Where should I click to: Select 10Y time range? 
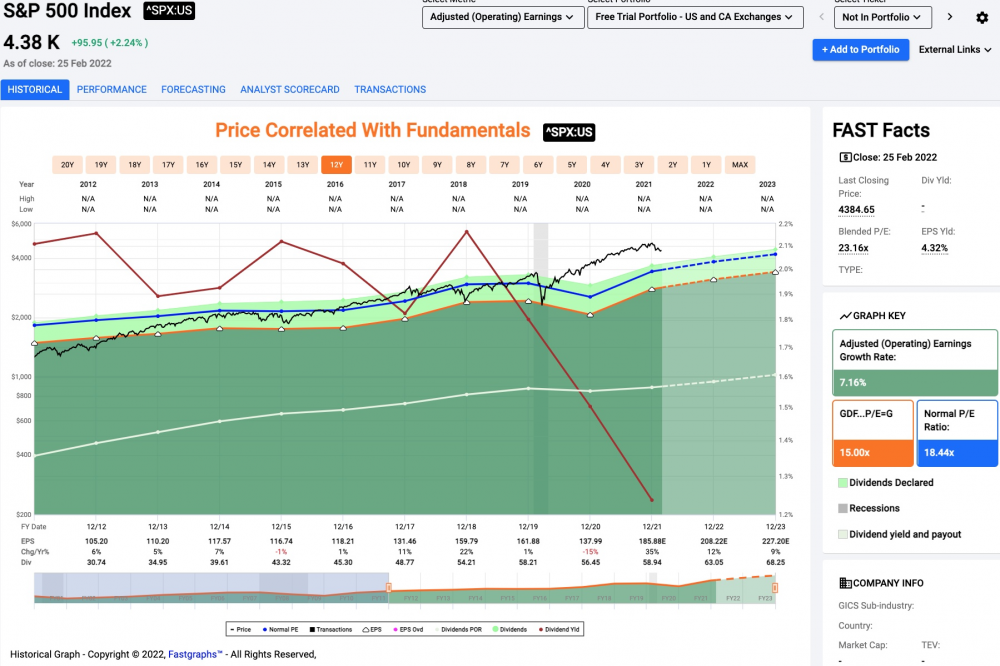[404, 165]
